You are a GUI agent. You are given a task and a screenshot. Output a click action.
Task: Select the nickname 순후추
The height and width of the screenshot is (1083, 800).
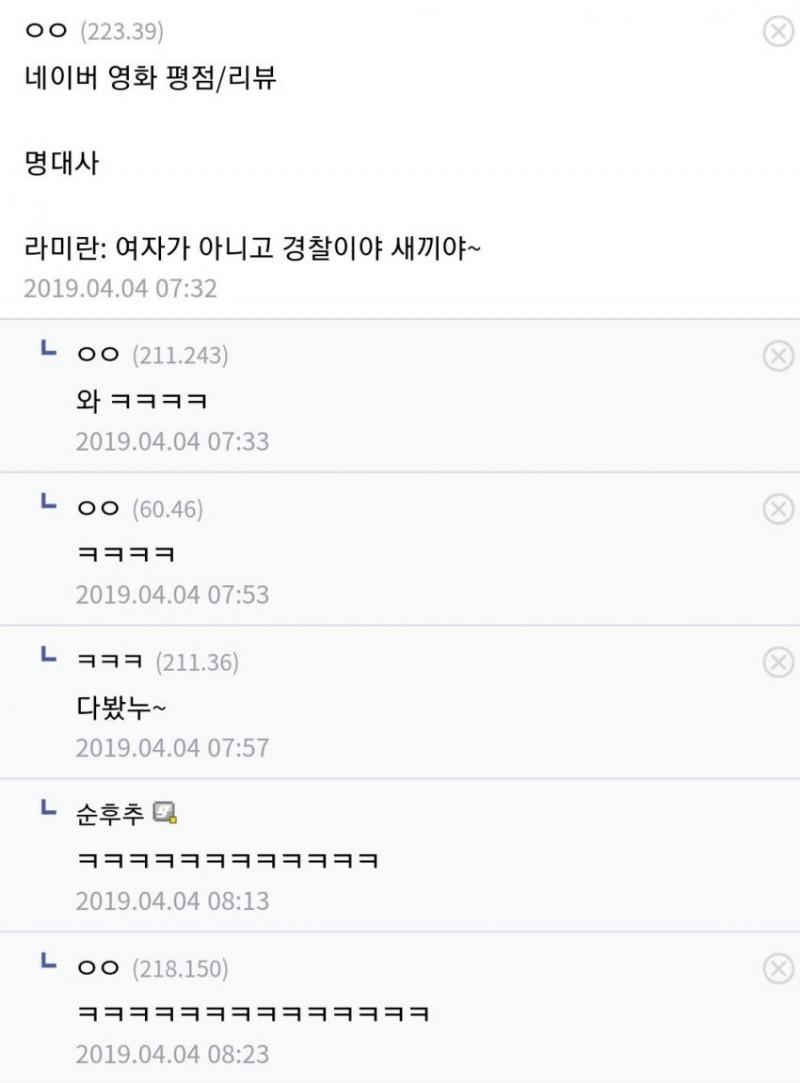[111, 814]
